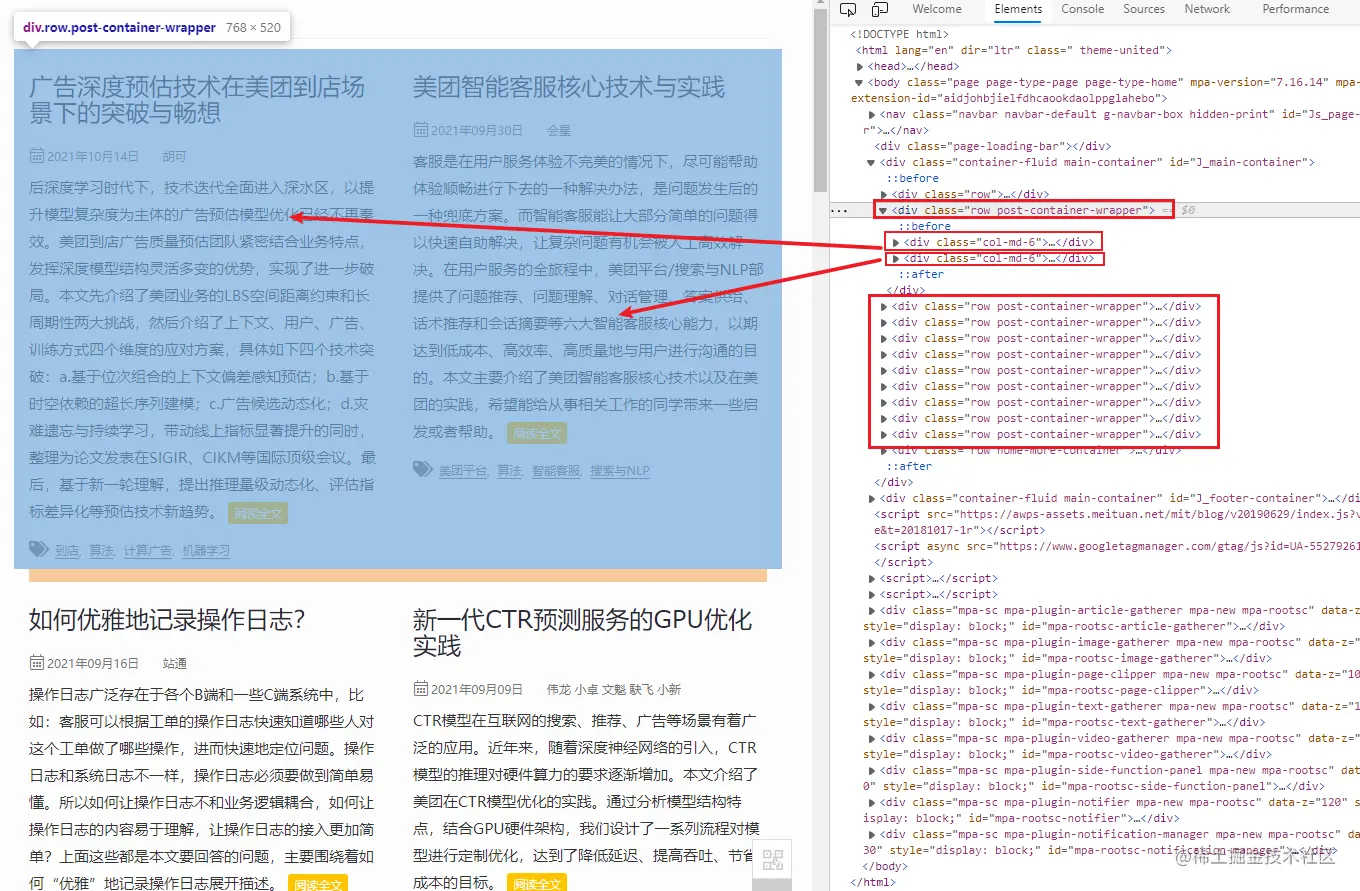Click the calendar icon beside 2021年09月30日
This screenshot has width=1360, height=891.
(x=421, y=130)
